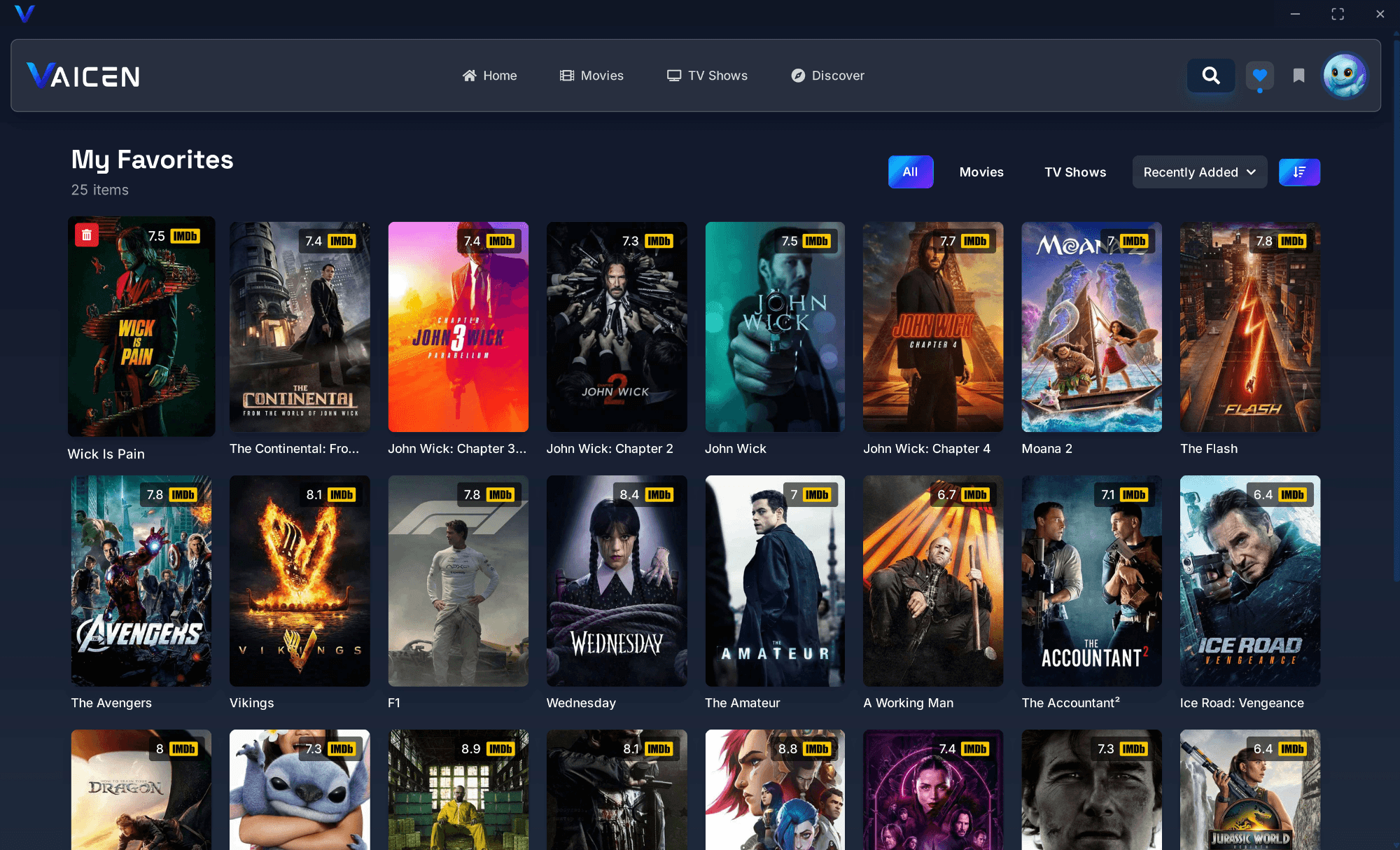The width and height of the screenshot is (1400, 850).
Task: Switch favorites filter to TV Shows
Action: [1075, 172]
